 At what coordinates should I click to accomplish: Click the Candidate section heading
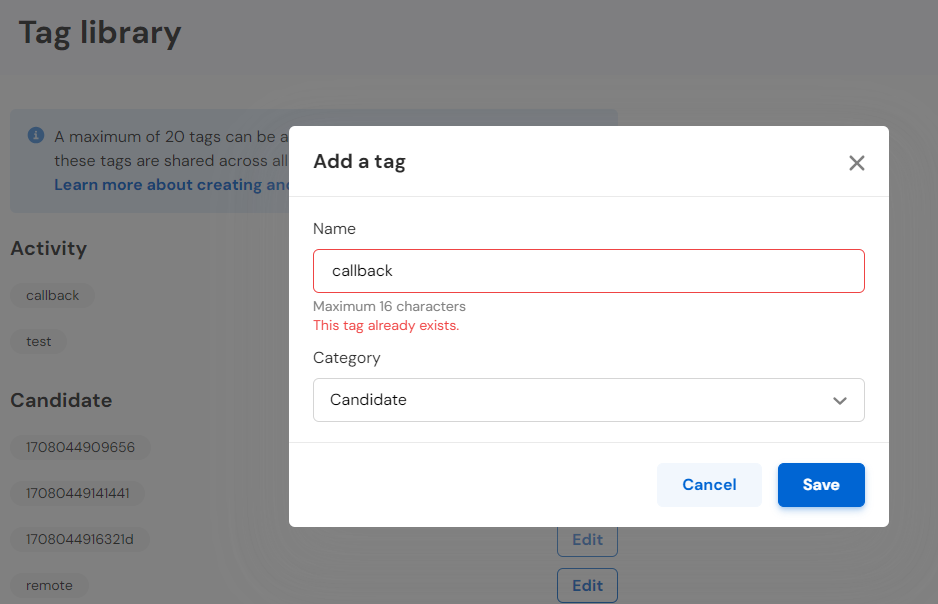click(61, 400)
